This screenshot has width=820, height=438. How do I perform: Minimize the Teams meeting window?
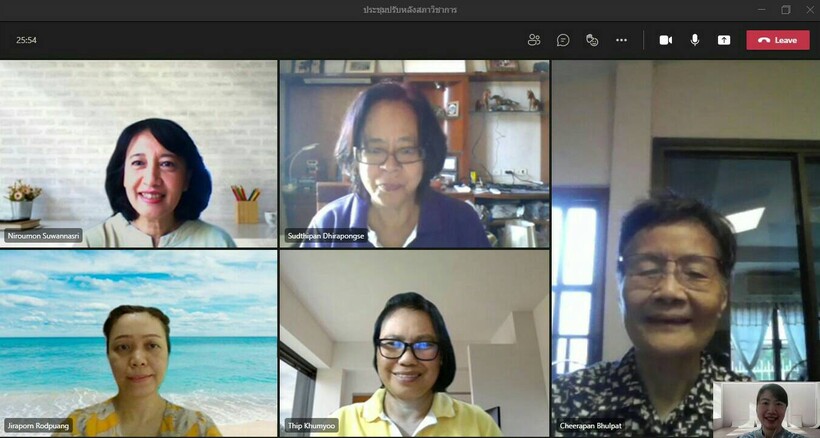tap(761, 10)
